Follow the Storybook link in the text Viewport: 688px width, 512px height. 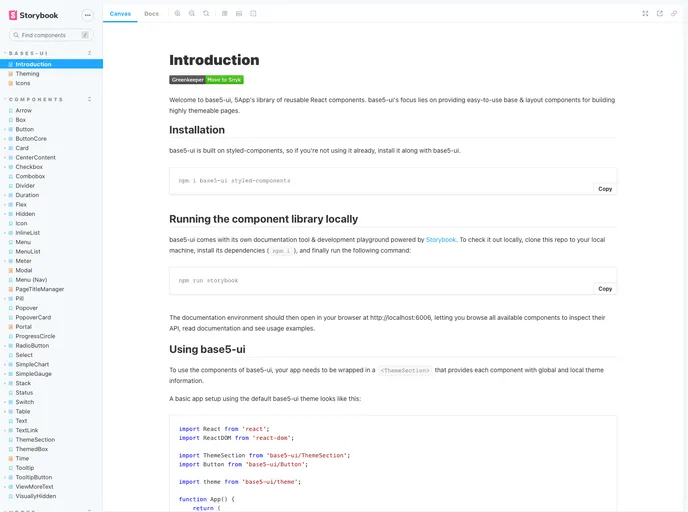coord(441,240)
